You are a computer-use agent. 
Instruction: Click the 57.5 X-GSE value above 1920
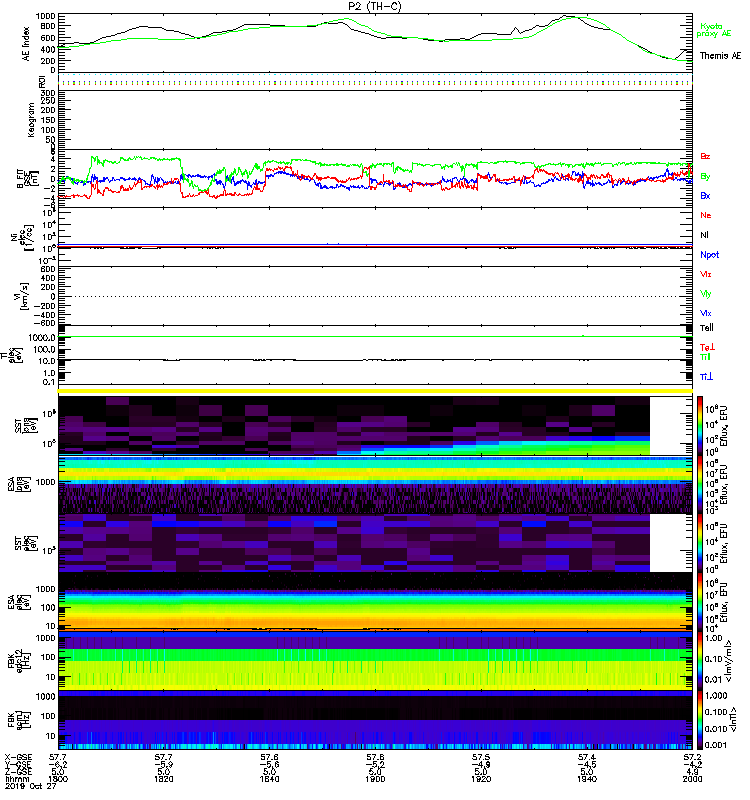pyautogui.click(x=481, y=757)
